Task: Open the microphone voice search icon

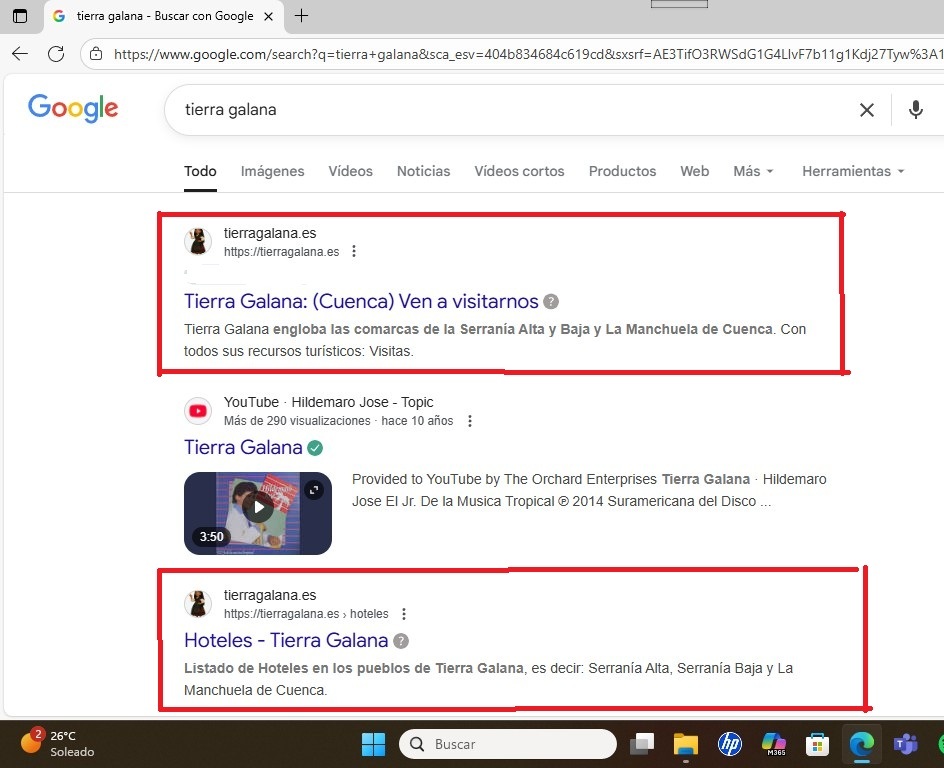Action: [x=915, y=110]
